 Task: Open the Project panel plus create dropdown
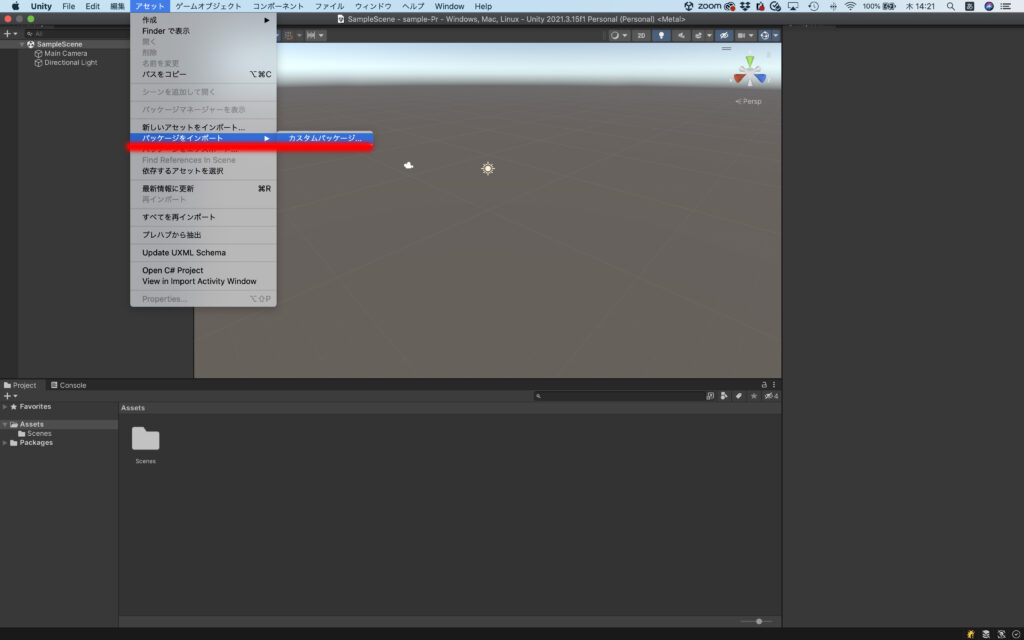(x=10, y=396)
